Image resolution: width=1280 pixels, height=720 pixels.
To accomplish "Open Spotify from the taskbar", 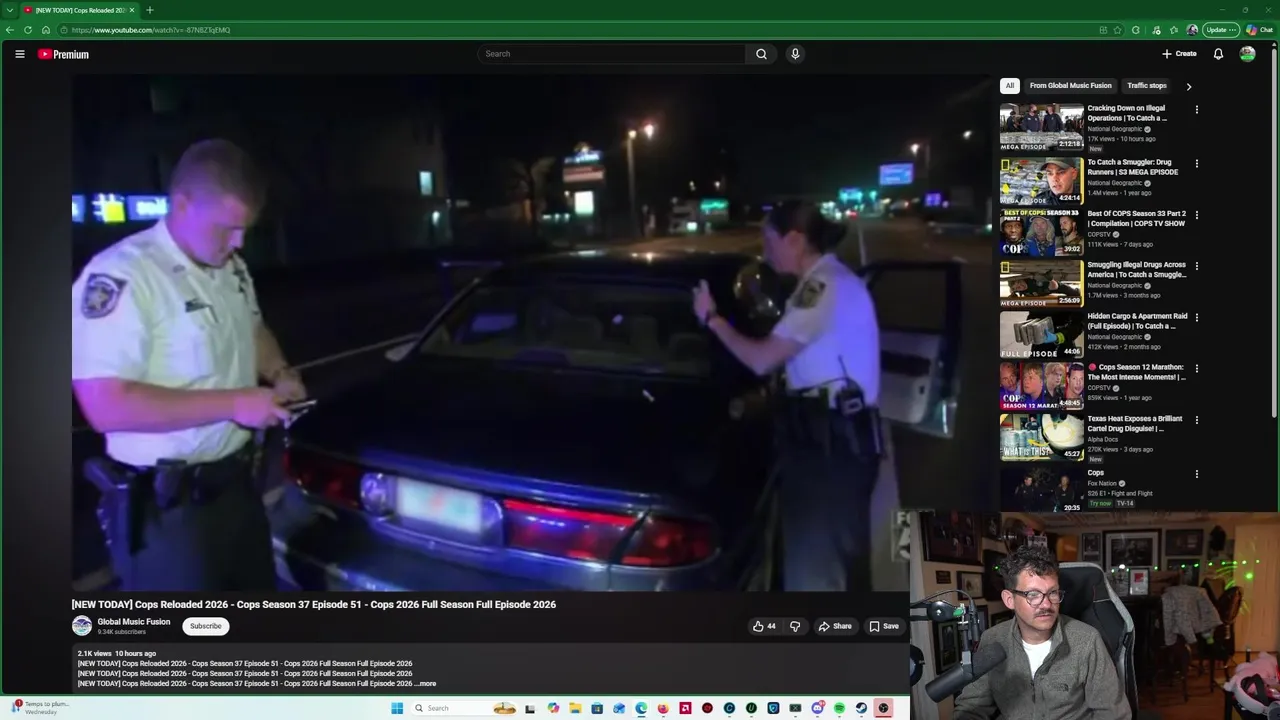I will click(839, 708).
